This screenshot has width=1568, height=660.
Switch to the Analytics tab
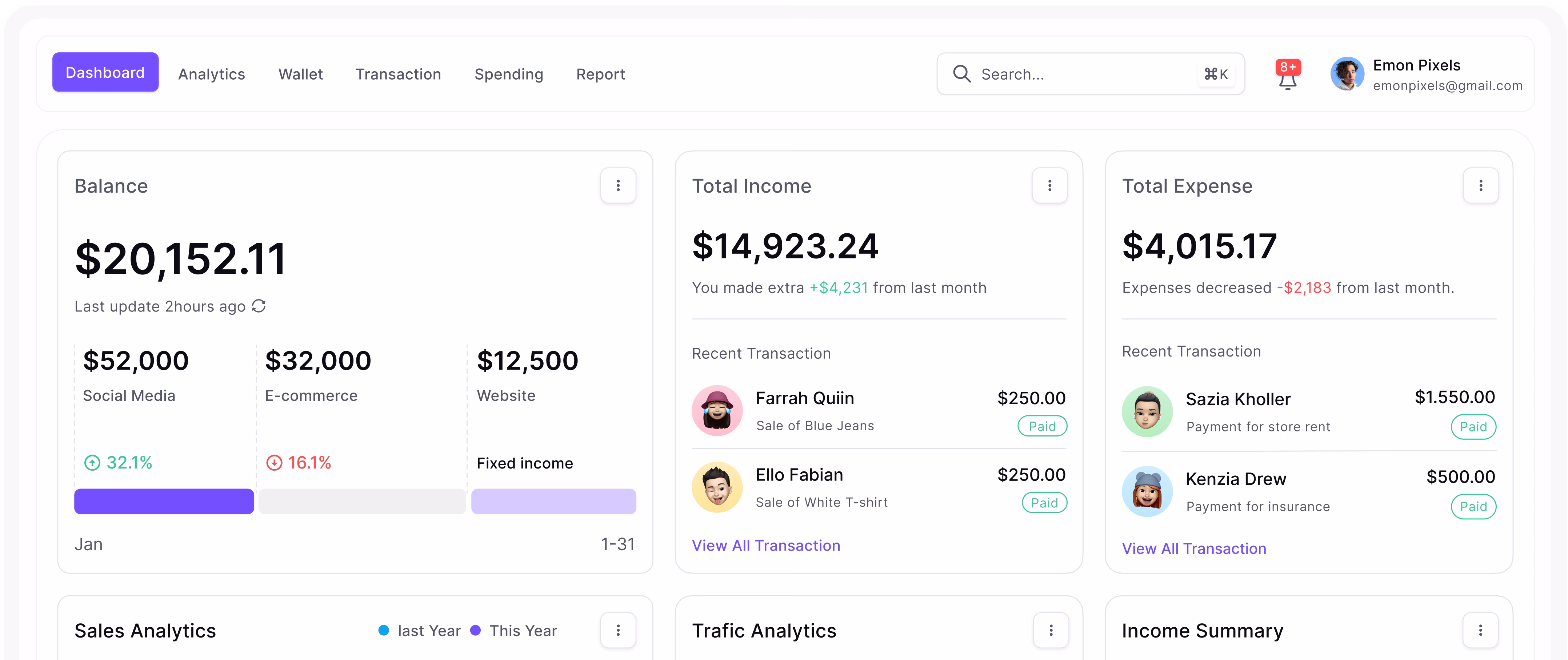coord(211,74)
